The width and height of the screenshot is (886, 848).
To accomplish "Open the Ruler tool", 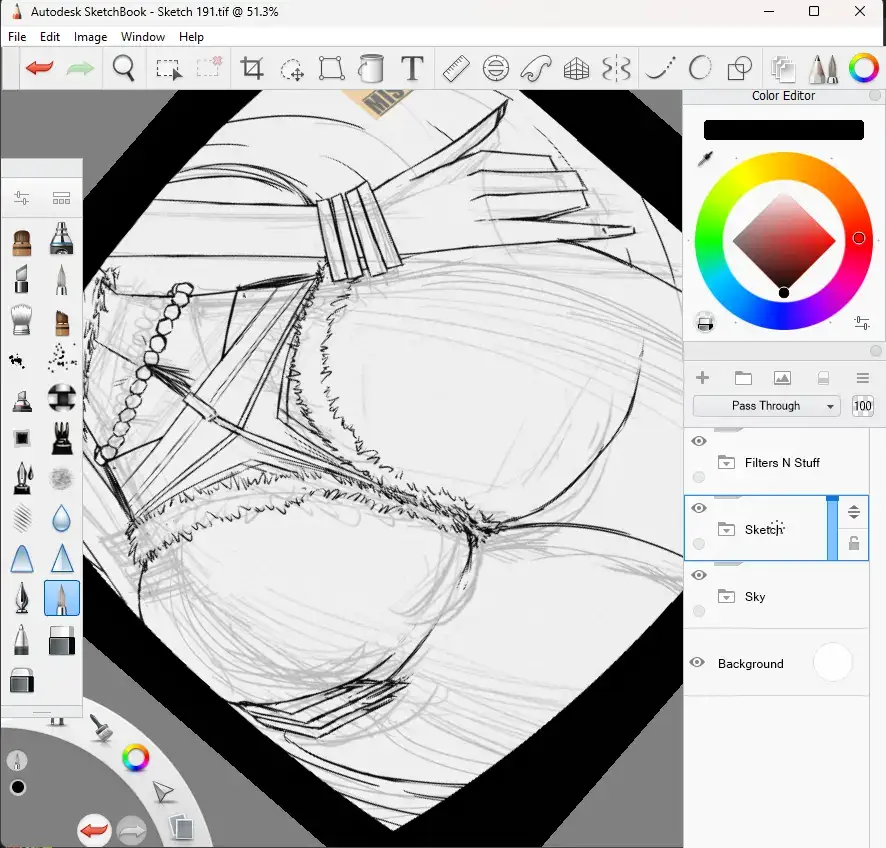I will click(456, 68).
